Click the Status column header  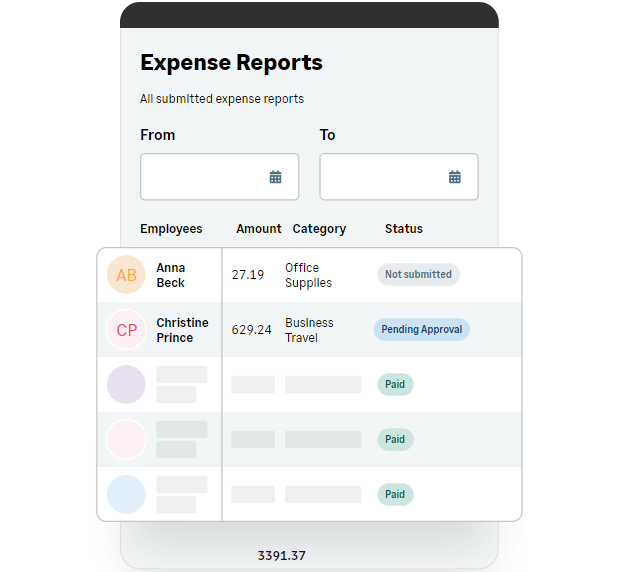click(x=404, y=229)
